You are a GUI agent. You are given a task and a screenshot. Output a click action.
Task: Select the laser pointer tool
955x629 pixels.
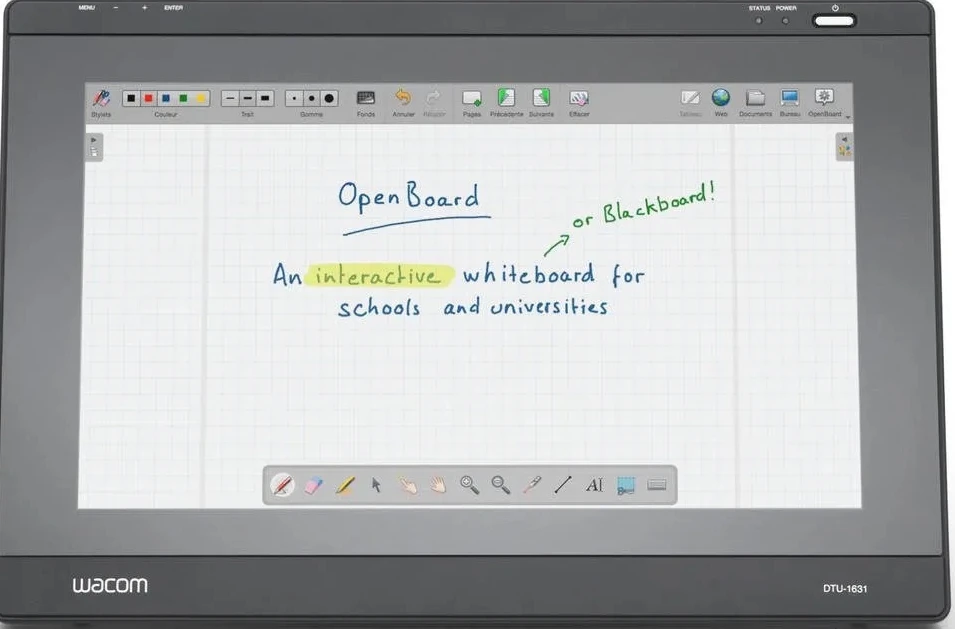[532, 485]
